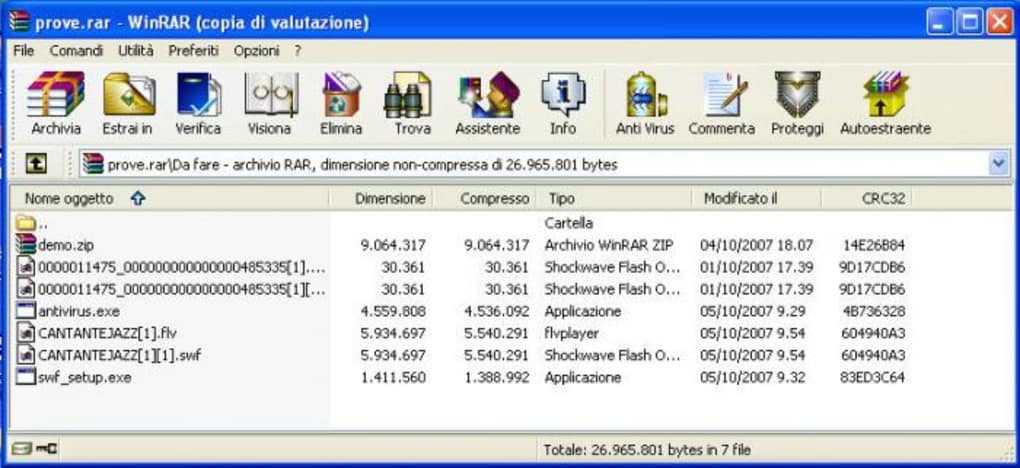Select the demo.zip file name

tap(66, 245)
